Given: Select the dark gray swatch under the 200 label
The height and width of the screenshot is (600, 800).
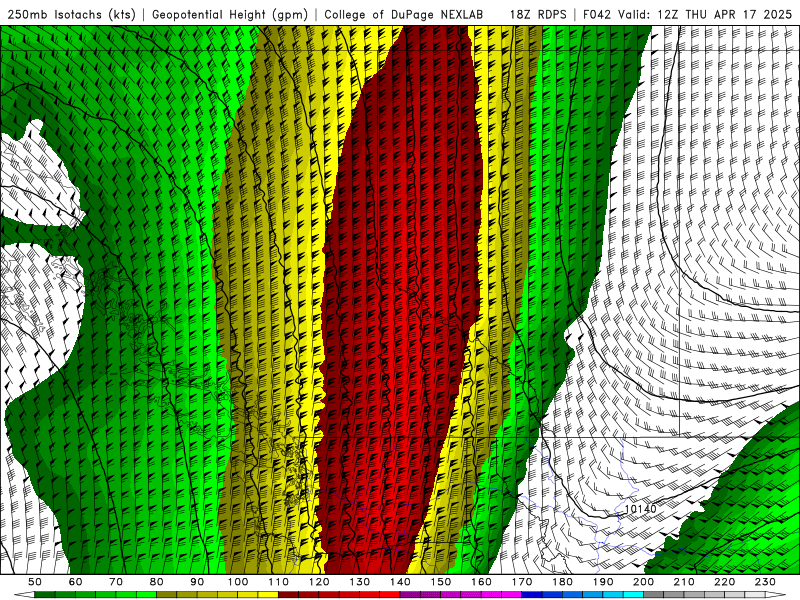Looking at the screenshot, I should click(x=654, y=595).
